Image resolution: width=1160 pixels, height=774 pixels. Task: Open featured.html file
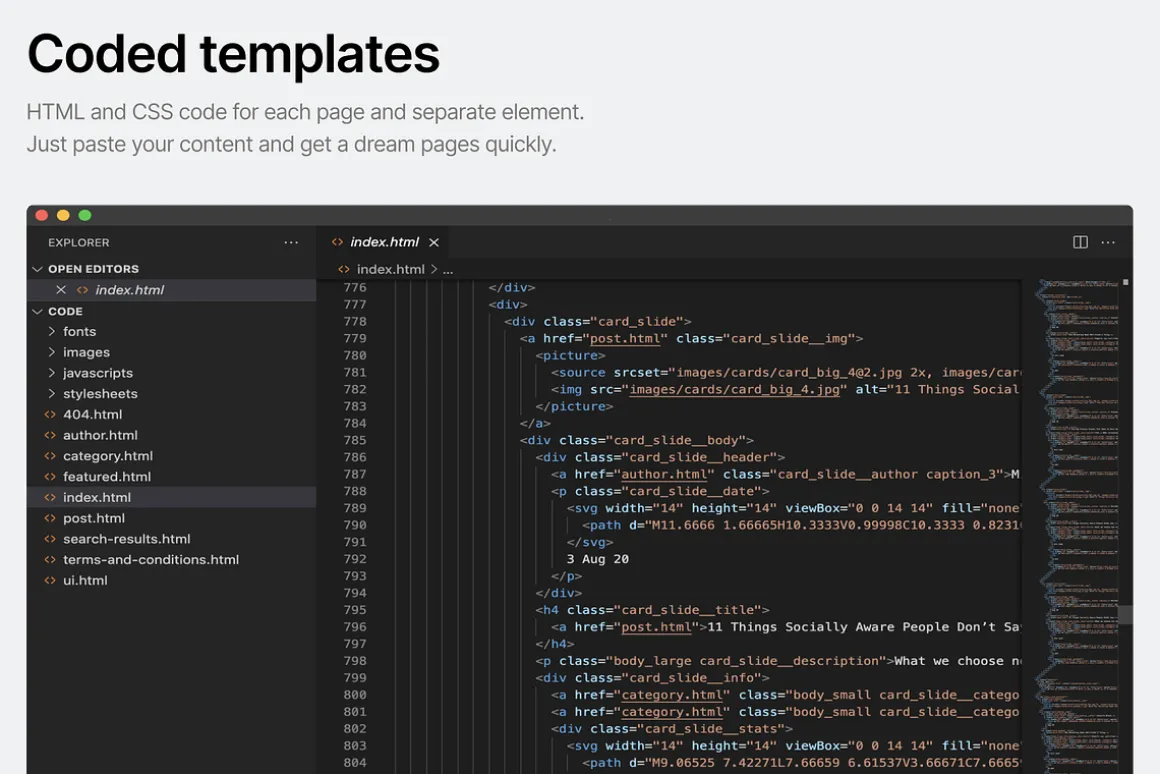click(x=107, y=477)
